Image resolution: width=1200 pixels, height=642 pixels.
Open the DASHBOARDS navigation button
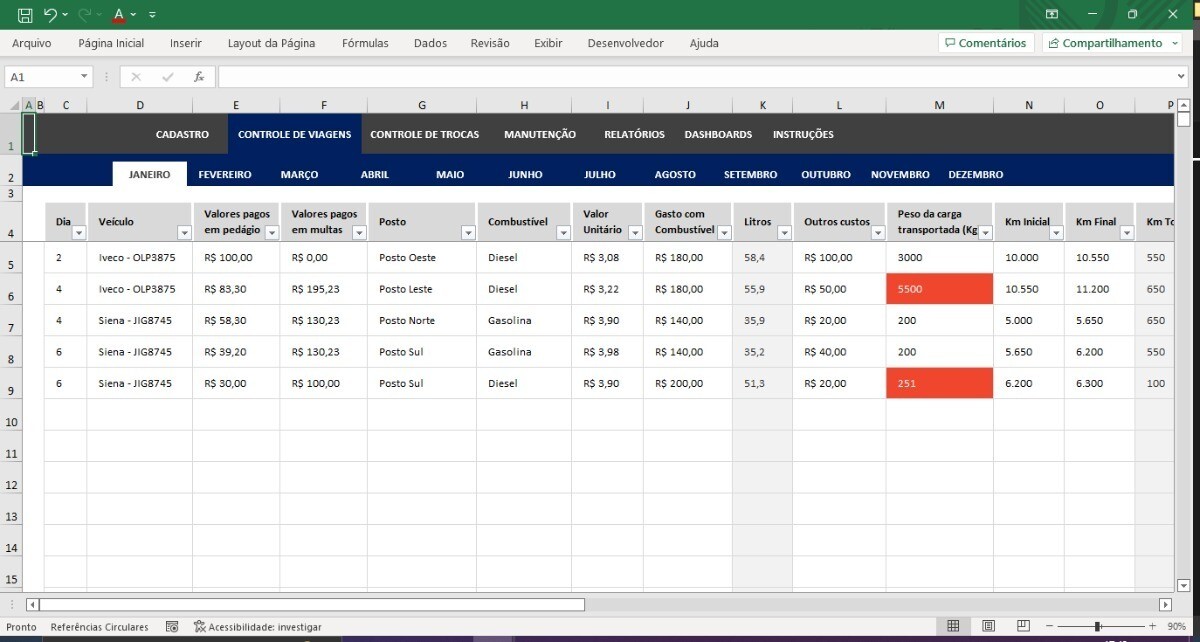[718, 135]
